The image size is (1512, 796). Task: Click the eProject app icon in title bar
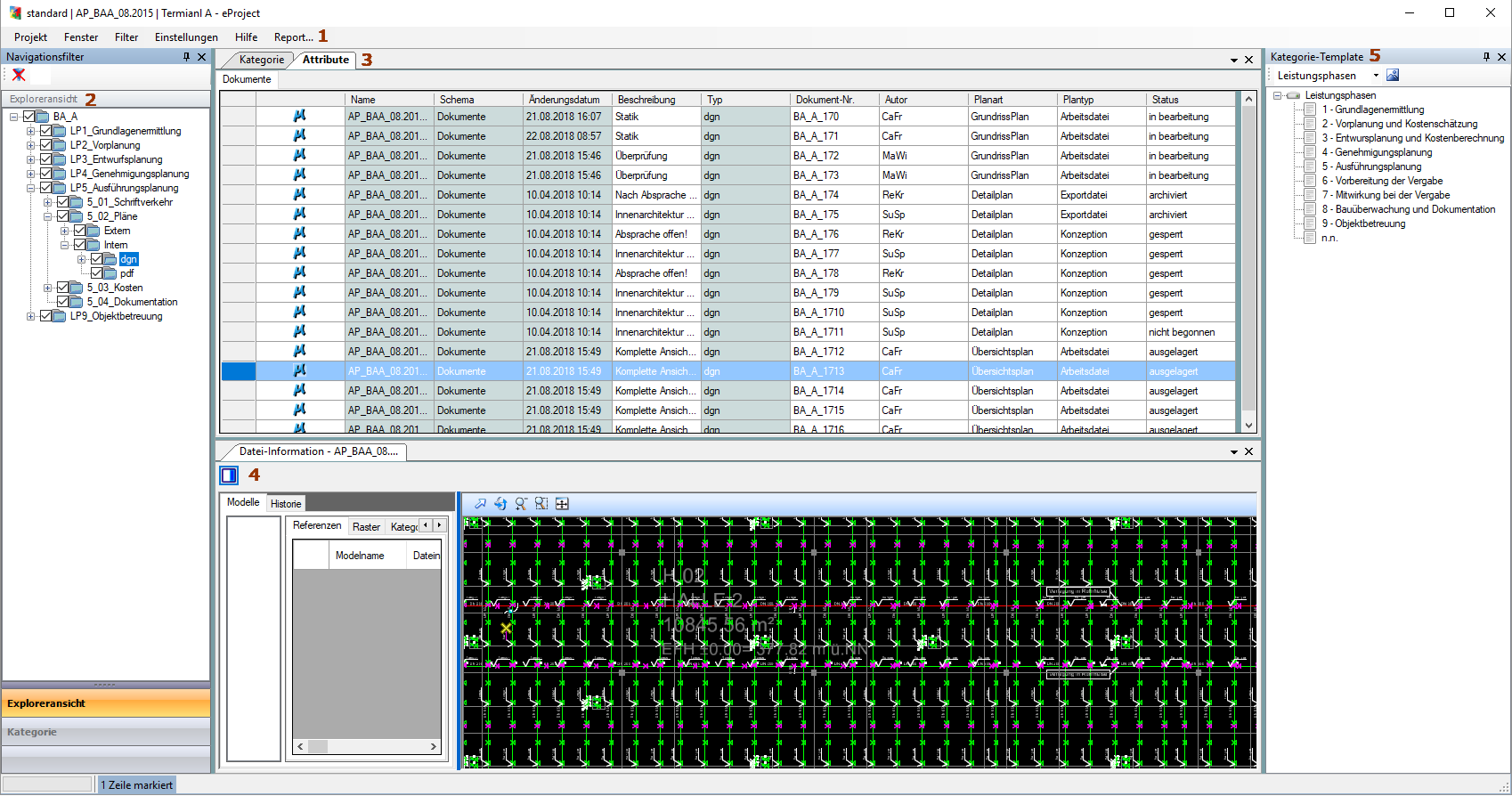(x=15, y=13)
